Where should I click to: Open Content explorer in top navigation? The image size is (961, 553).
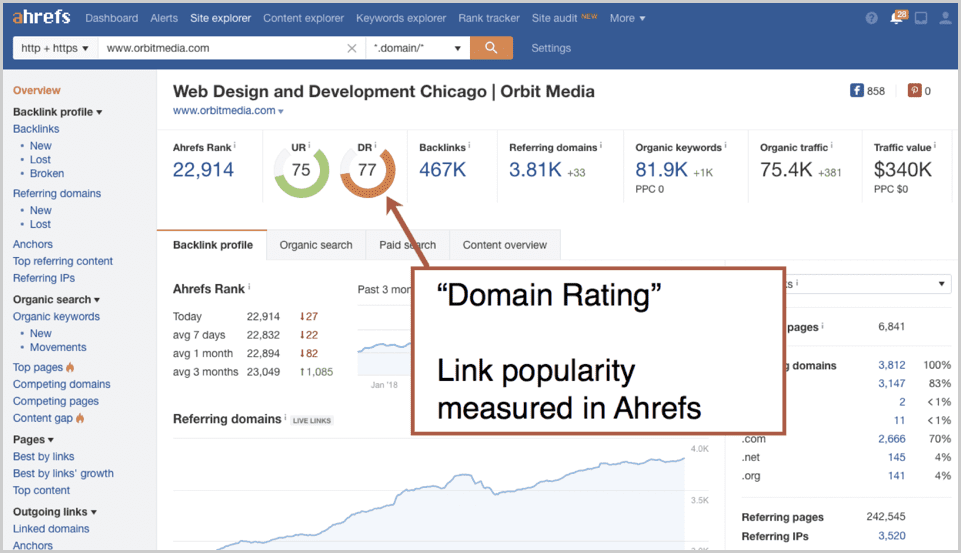point(303,18)
